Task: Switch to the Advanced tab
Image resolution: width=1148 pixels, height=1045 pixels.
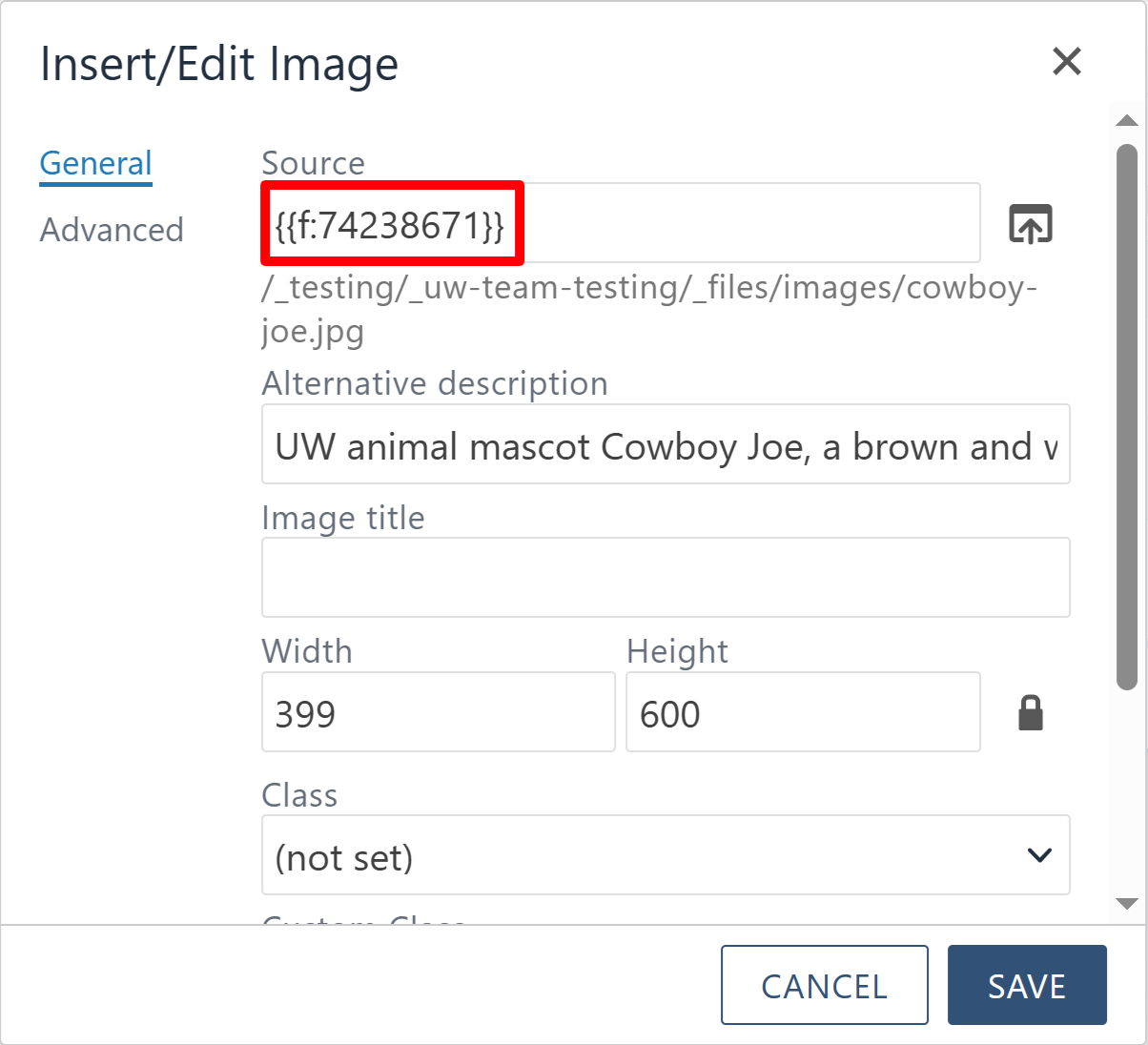Action: [x=112, y=229]
